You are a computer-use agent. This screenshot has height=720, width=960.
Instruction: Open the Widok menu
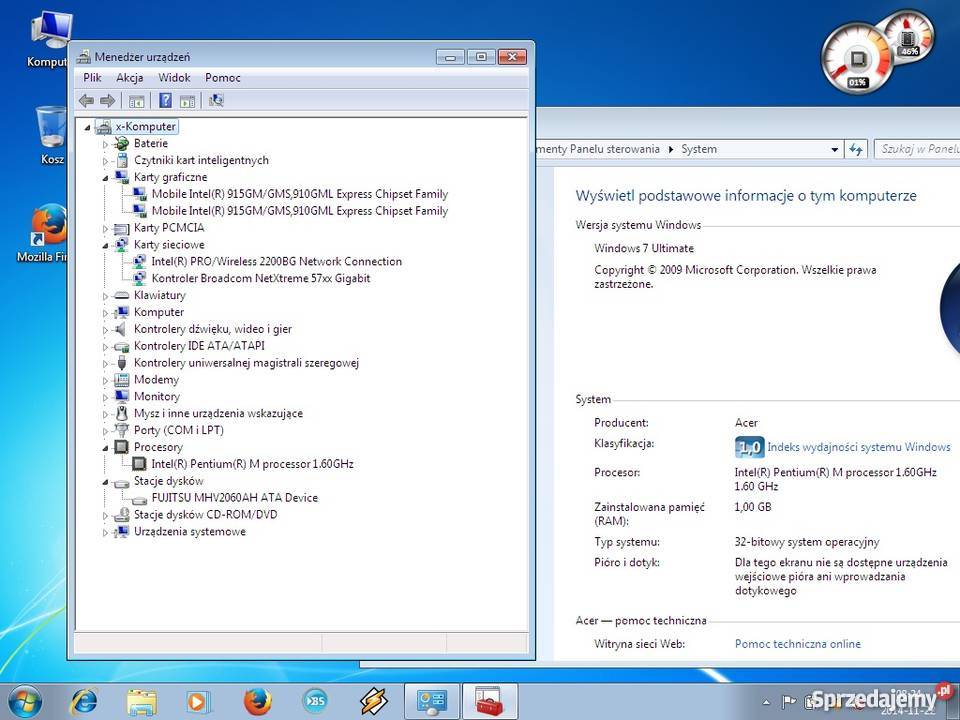click(x=174, y=78)
